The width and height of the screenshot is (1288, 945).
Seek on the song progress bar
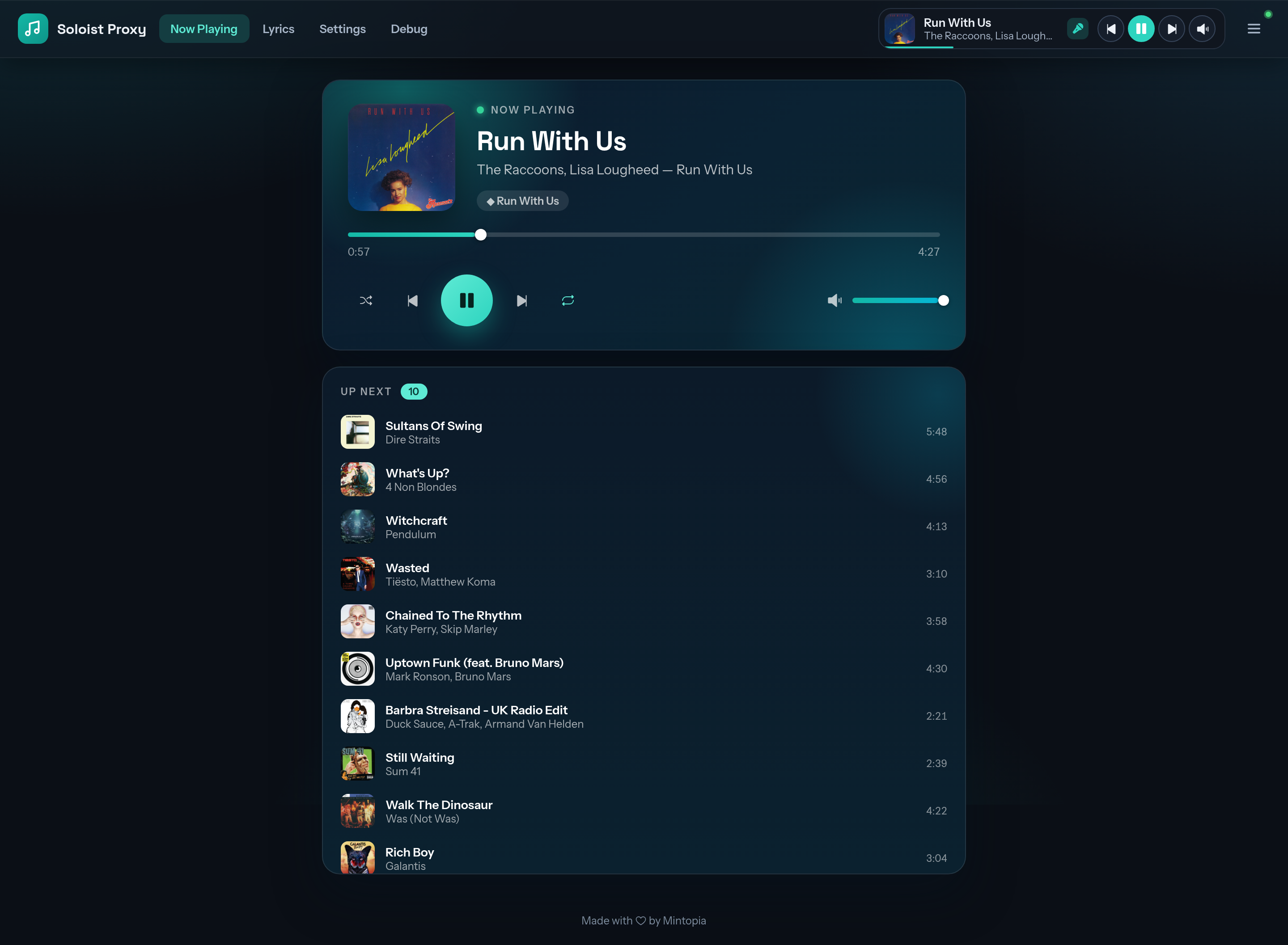click(x=644, y=235)
